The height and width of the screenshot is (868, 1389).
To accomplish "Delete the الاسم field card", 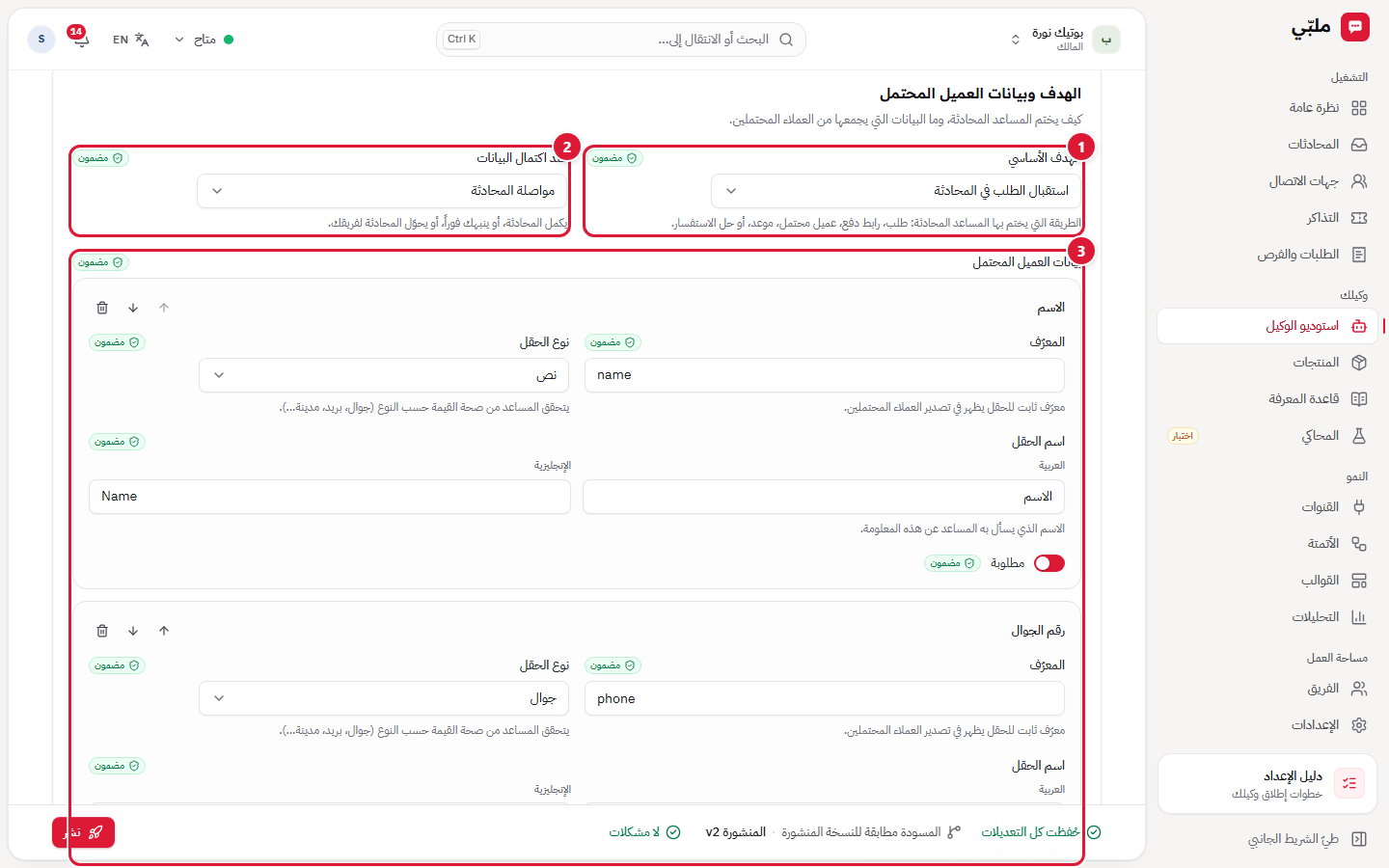I will click(102, 308).
